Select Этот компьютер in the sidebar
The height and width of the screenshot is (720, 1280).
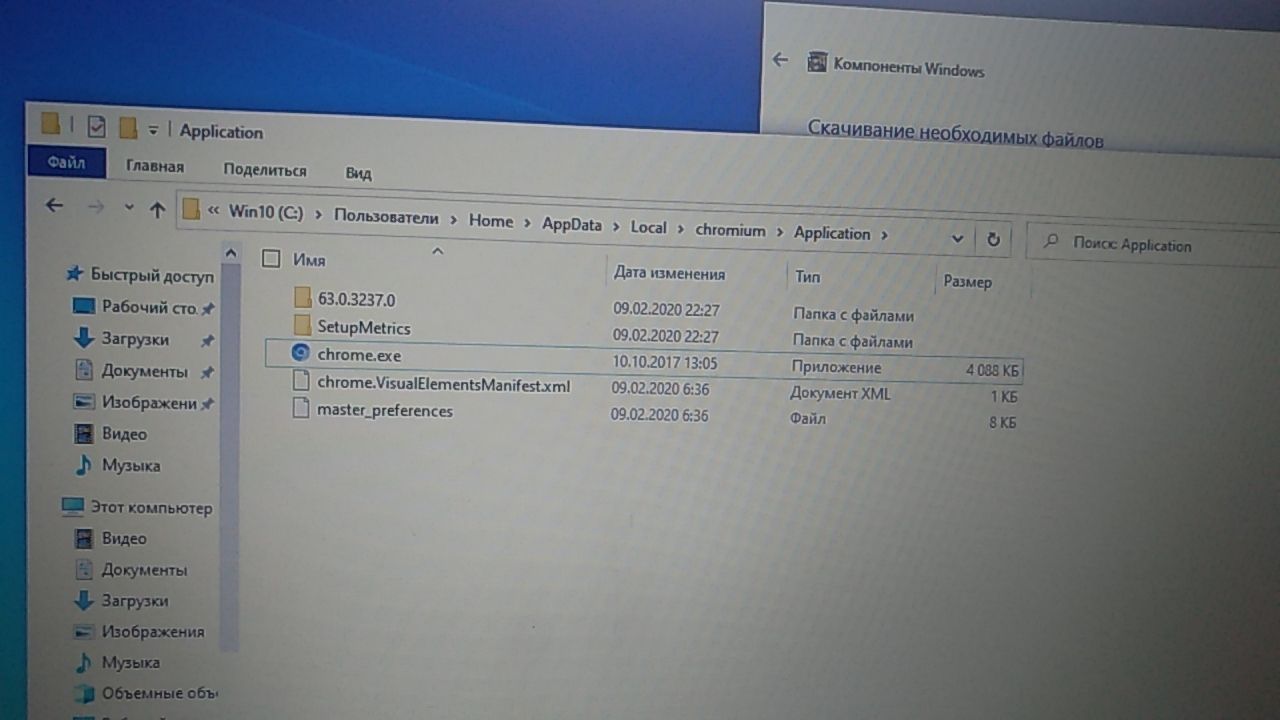click(151, 507)
